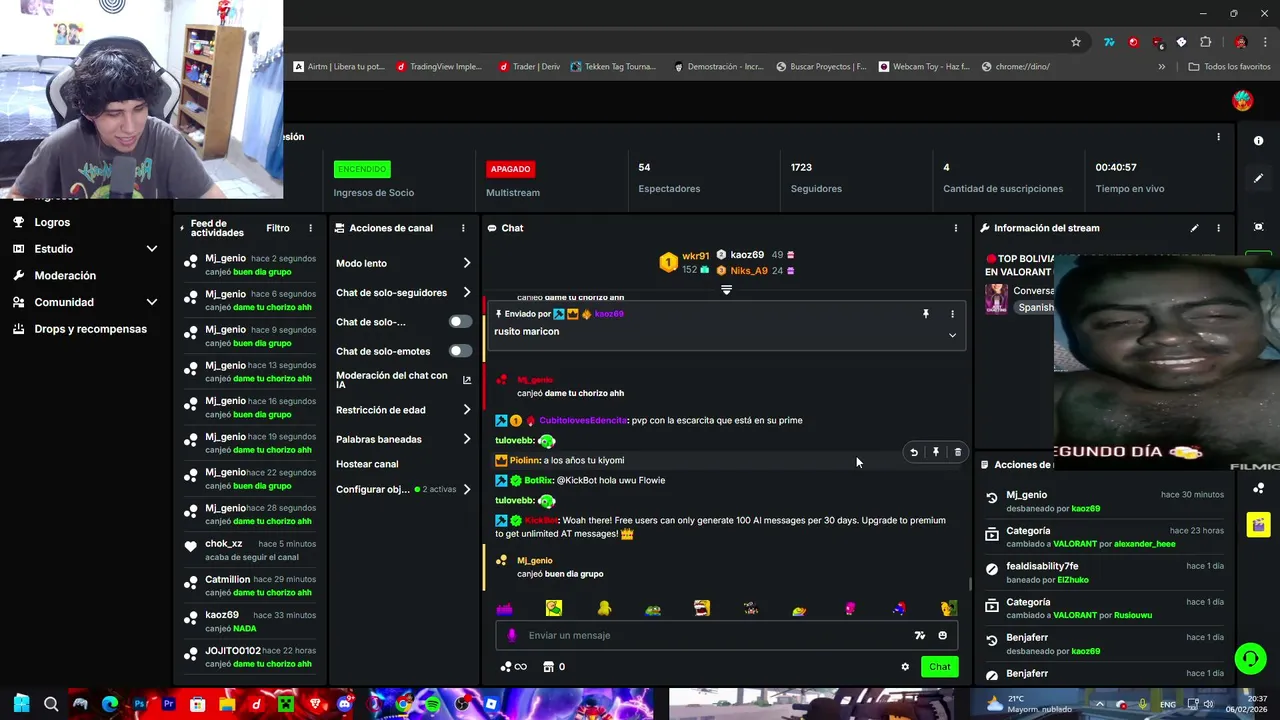1280x720 pixels.
Task: Click the screen capture icon in right sidebar
Action: point(1258,227)
